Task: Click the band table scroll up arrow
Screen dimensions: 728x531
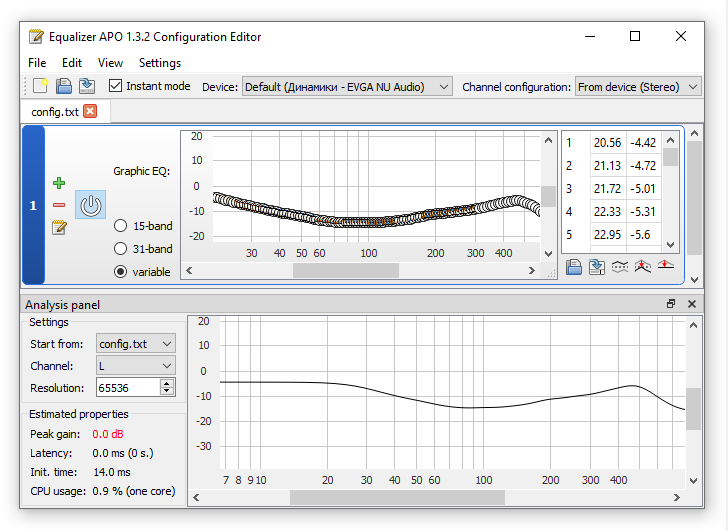Action: click(x=670, y=140)
